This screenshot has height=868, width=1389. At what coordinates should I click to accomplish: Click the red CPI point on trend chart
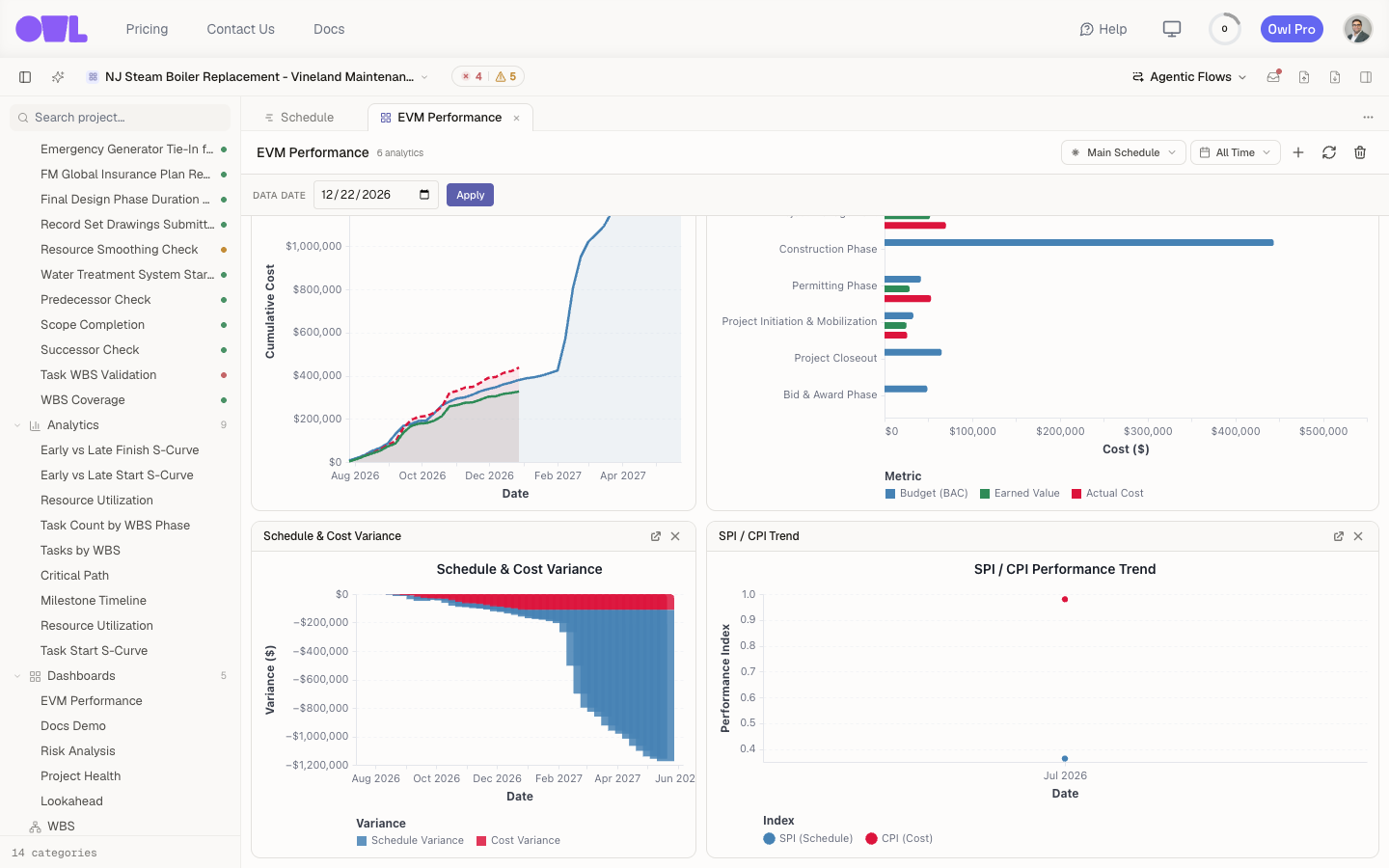point(1065,599)
